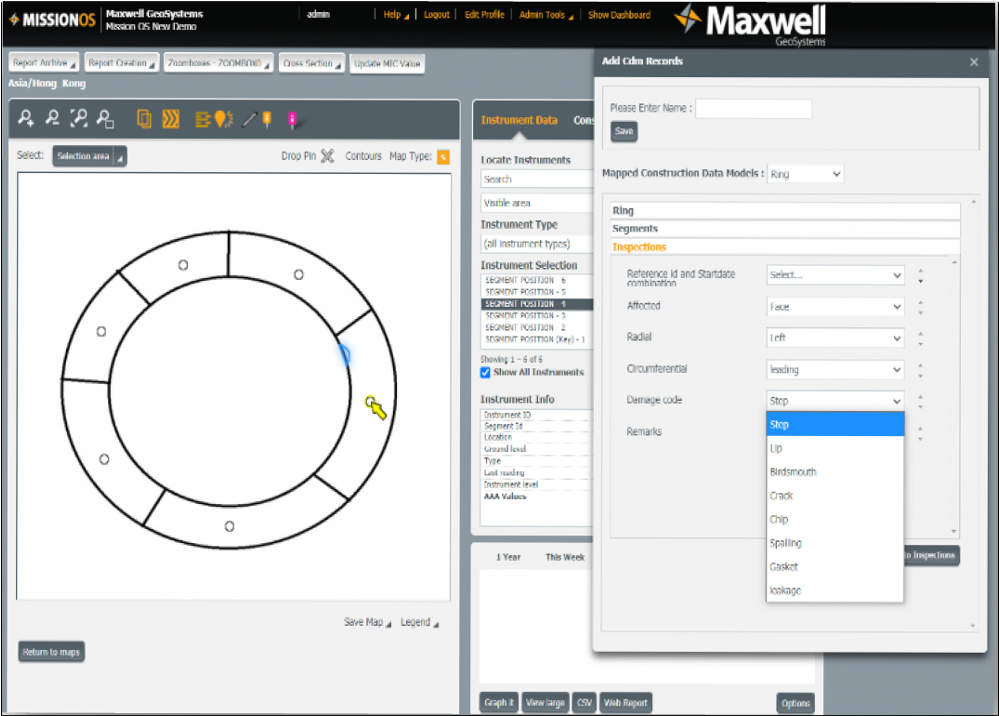Open the Cross Section dropdown

312,63
